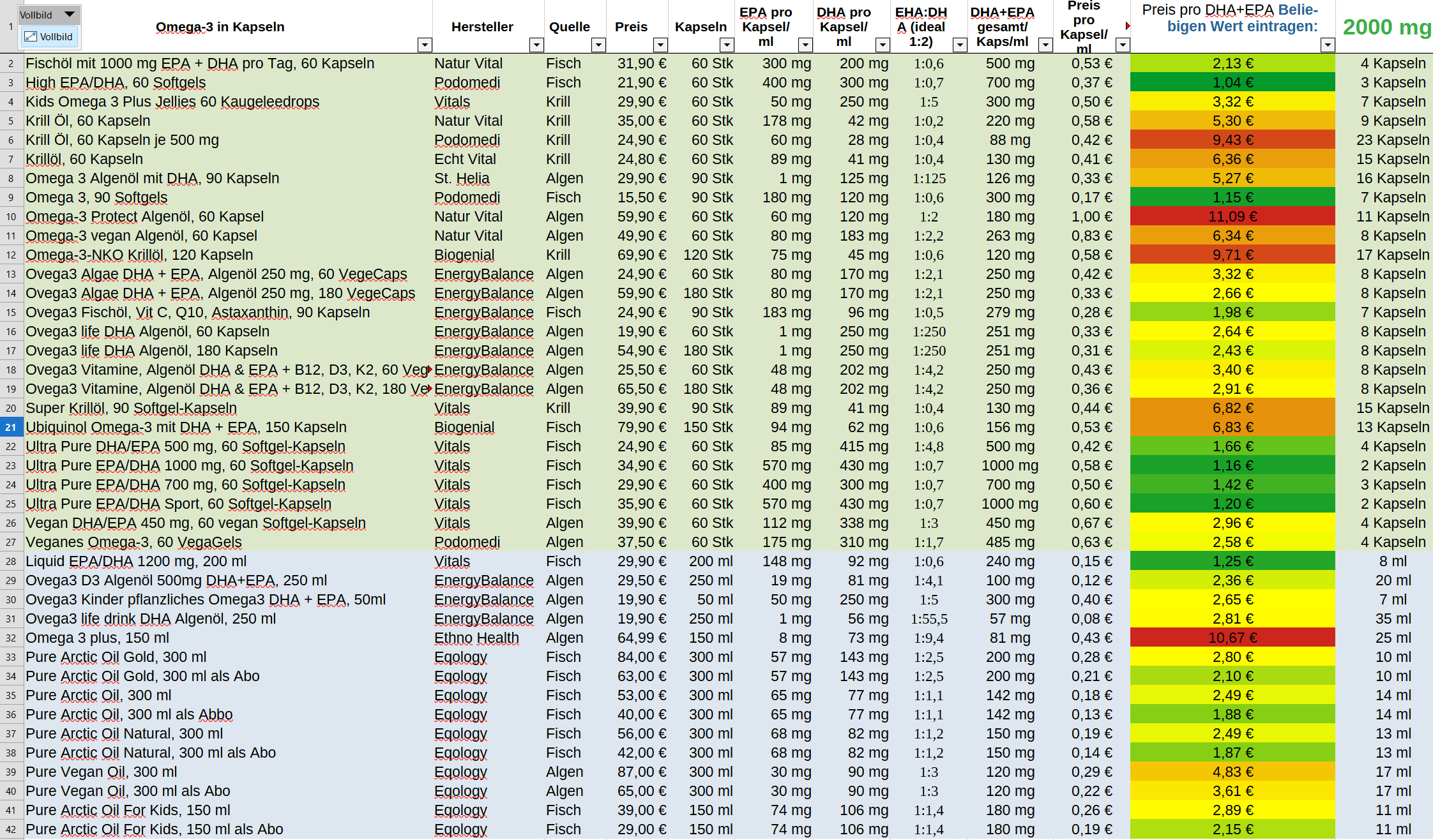Select row header 32
Image resolution: width=1433 pixels, height=840 pixels.
point(11,638)
